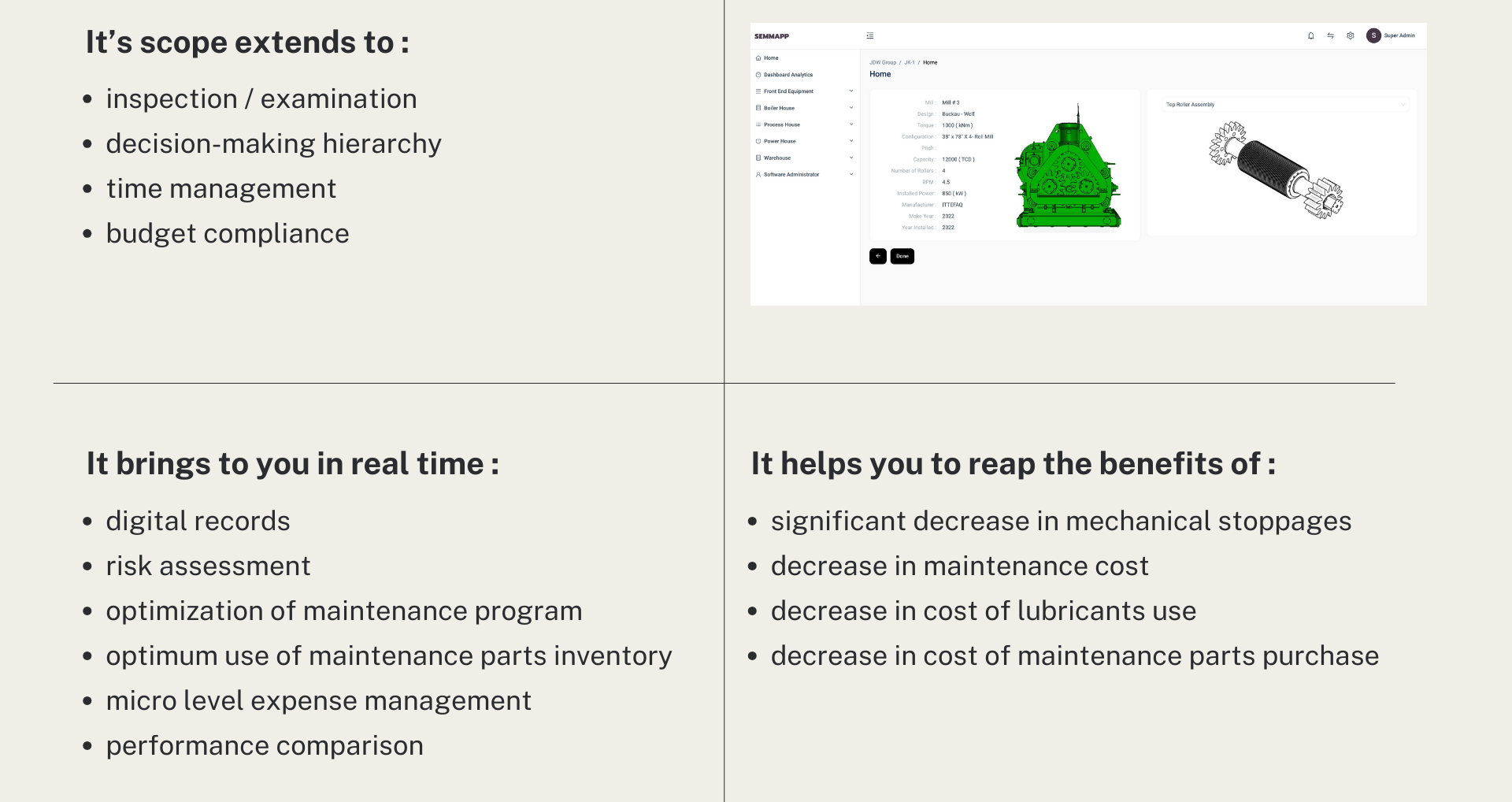This screenshot has width=1512, height=802.
Task: Click the green mill machine image
Action: pyautogui.click(x=1067, y=169)
